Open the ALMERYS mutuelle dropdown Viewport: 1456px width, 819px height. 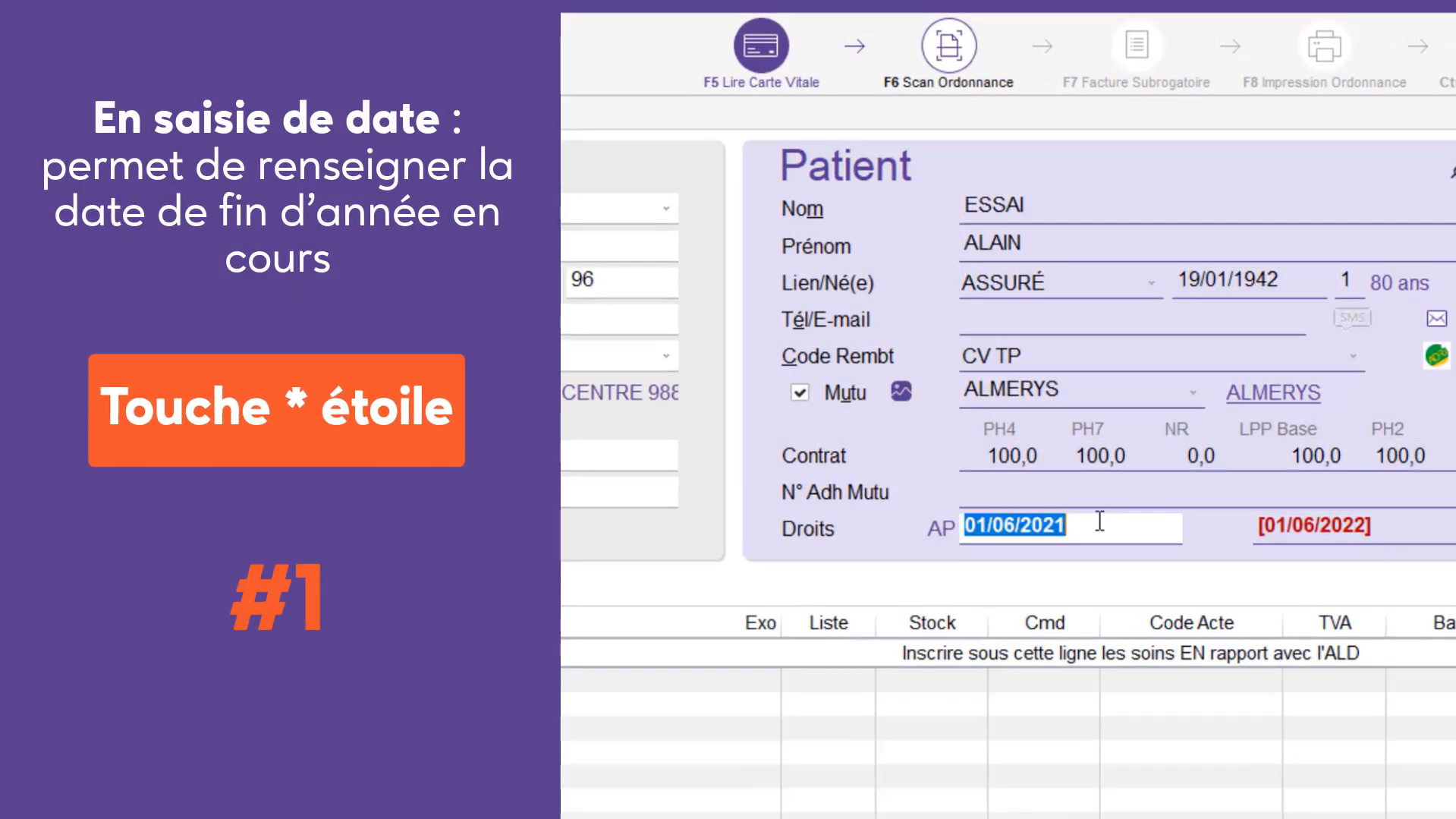coord(1193,392)
